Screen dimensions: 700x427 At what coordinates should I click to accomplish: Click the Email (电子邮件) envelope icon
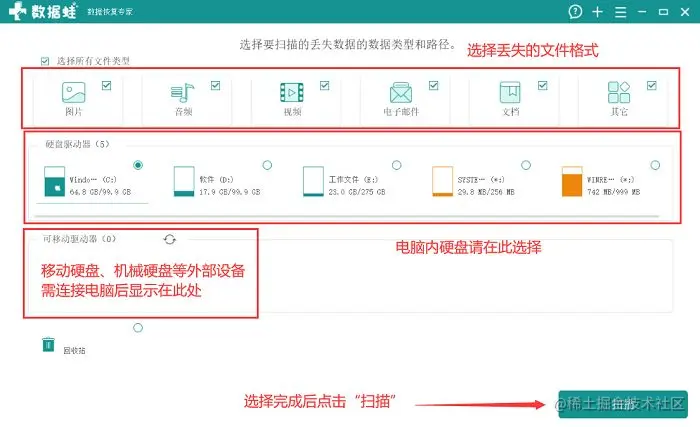pyautogui.click(x=401, y=92)
